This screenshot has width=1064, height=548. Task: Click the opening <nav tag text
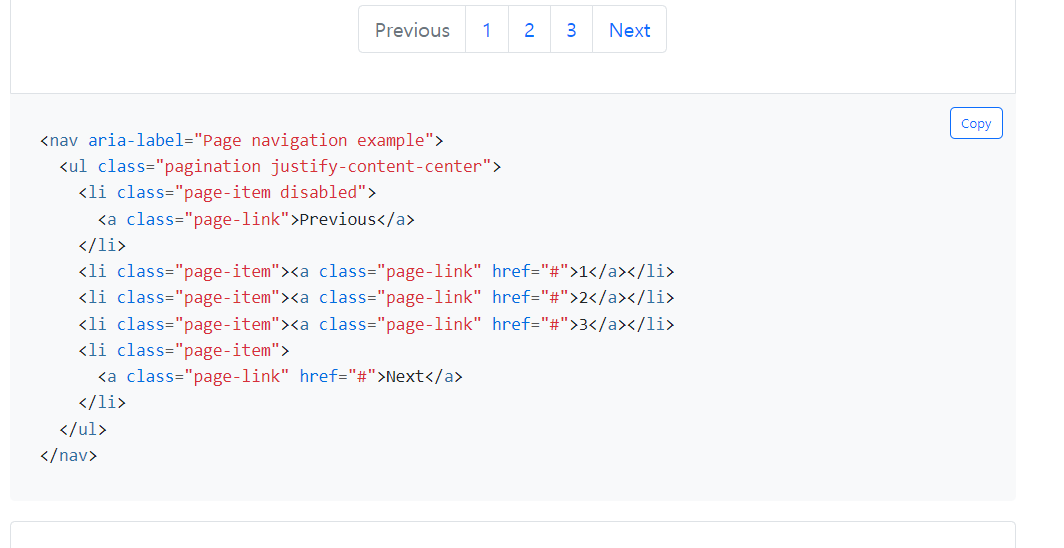[59, 140]
